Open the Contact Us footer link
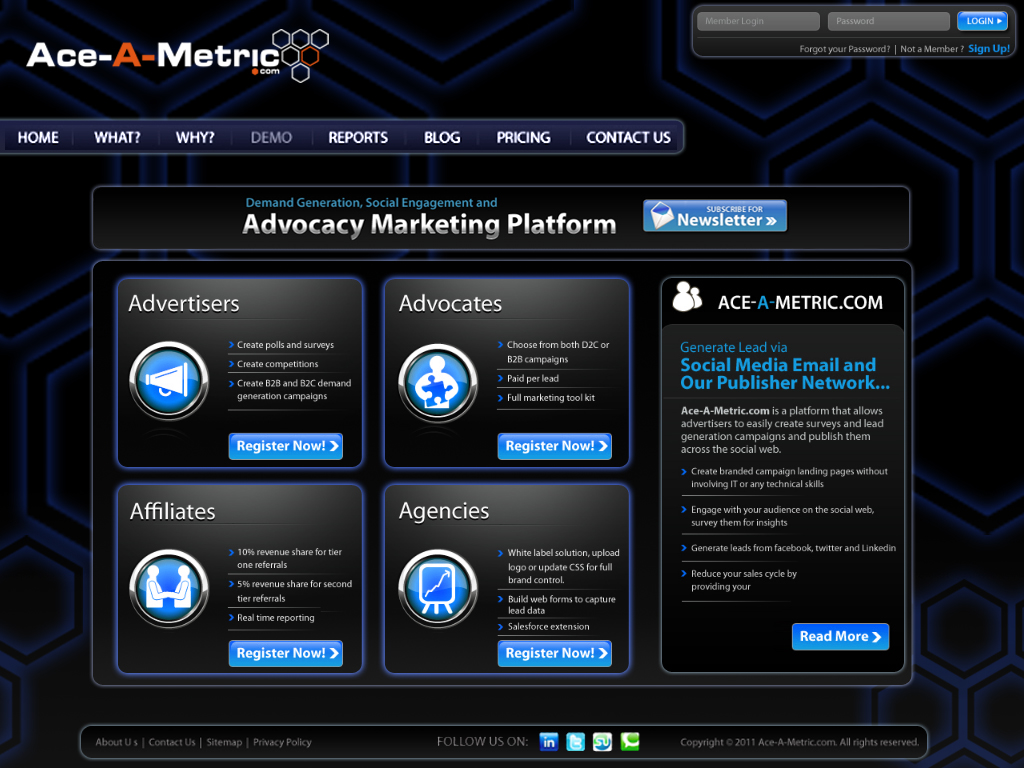Image resolution: width=1024 pixels, height=768 pixels. 172,742
